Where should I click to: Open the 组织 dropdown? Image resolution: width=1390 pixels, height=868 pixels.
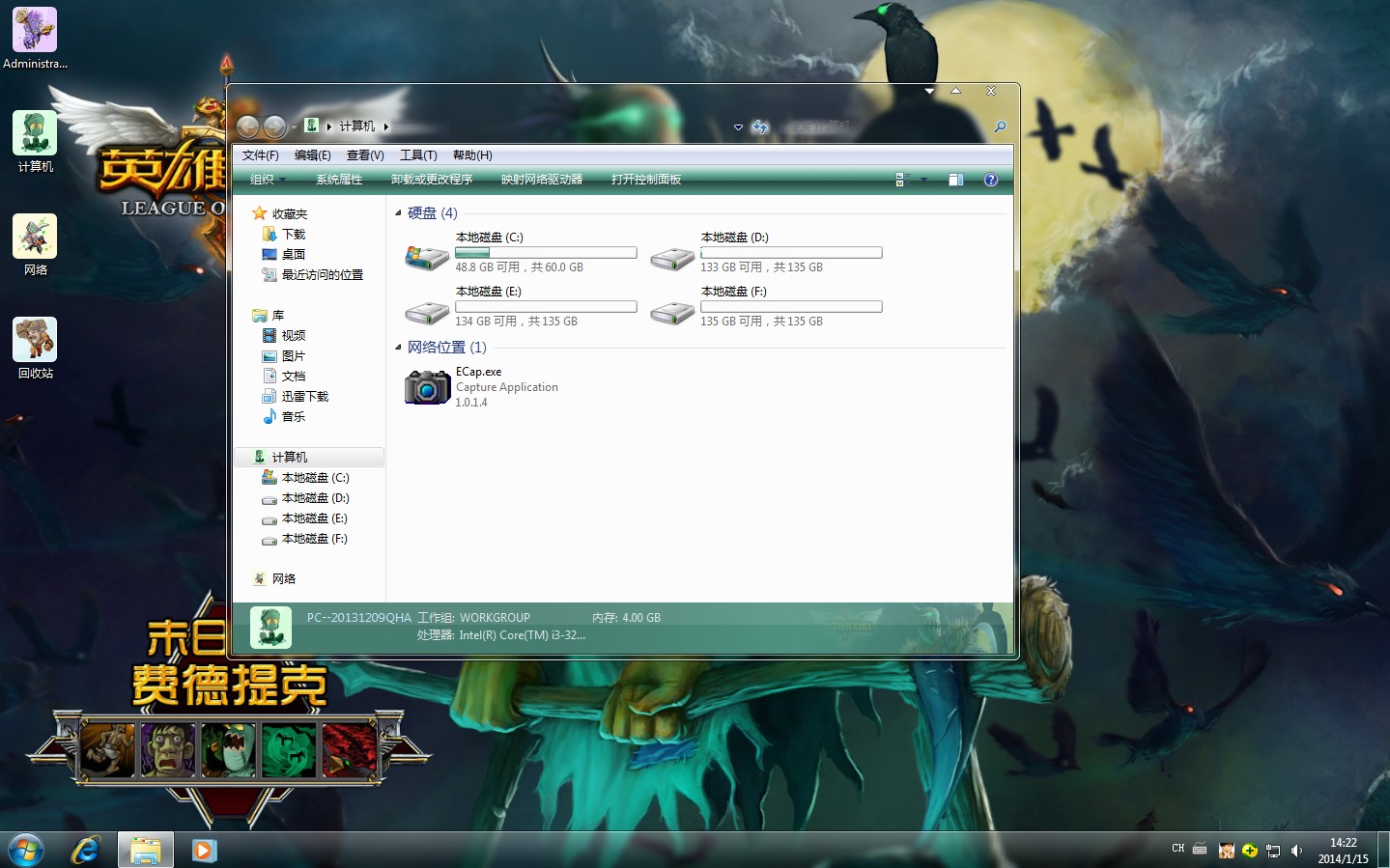tap(268, 180)
